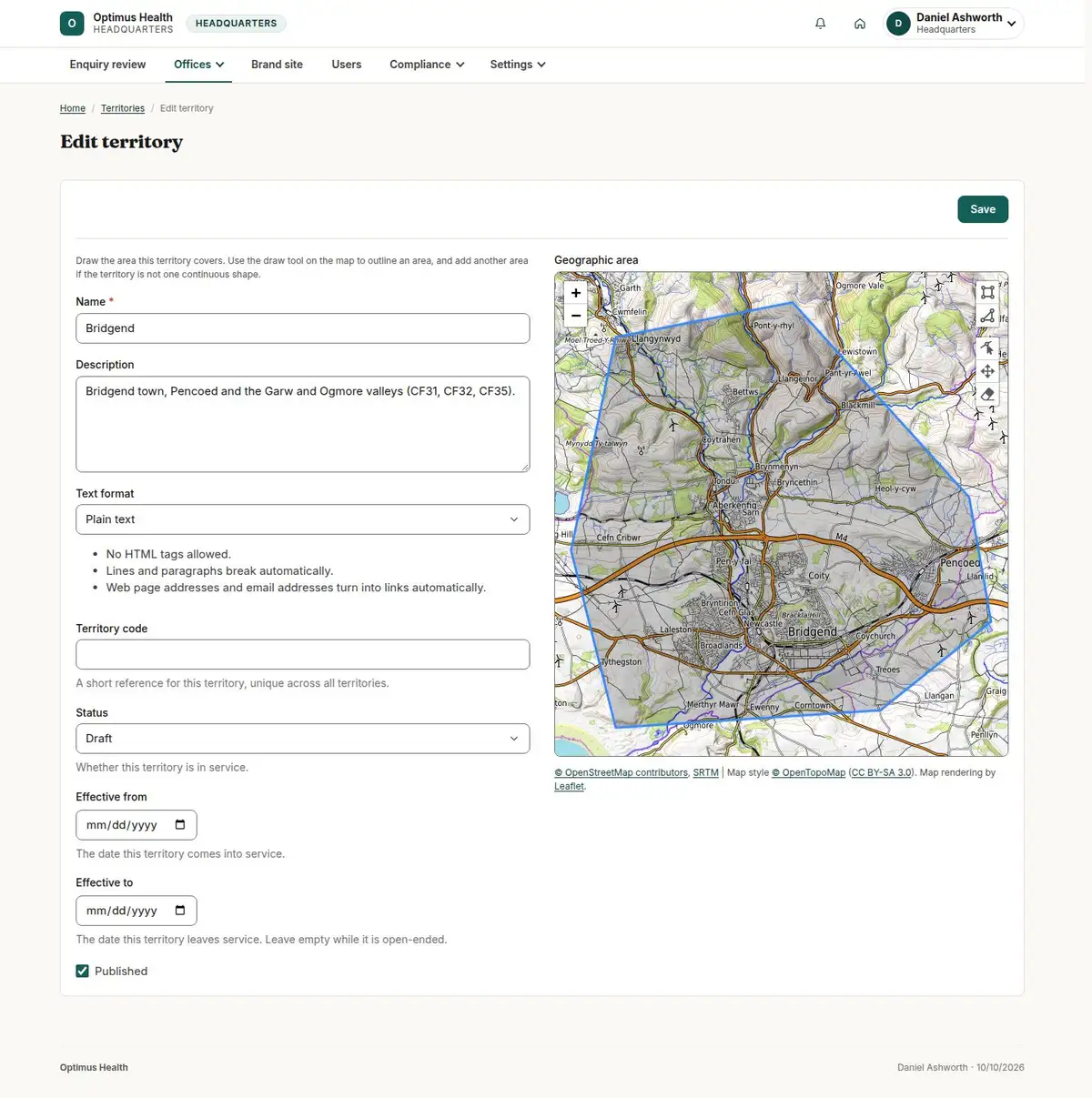1092x1098 pixels.
Task: Activate the edit vertices tool on the map
Action: click(x=987, y=348)
